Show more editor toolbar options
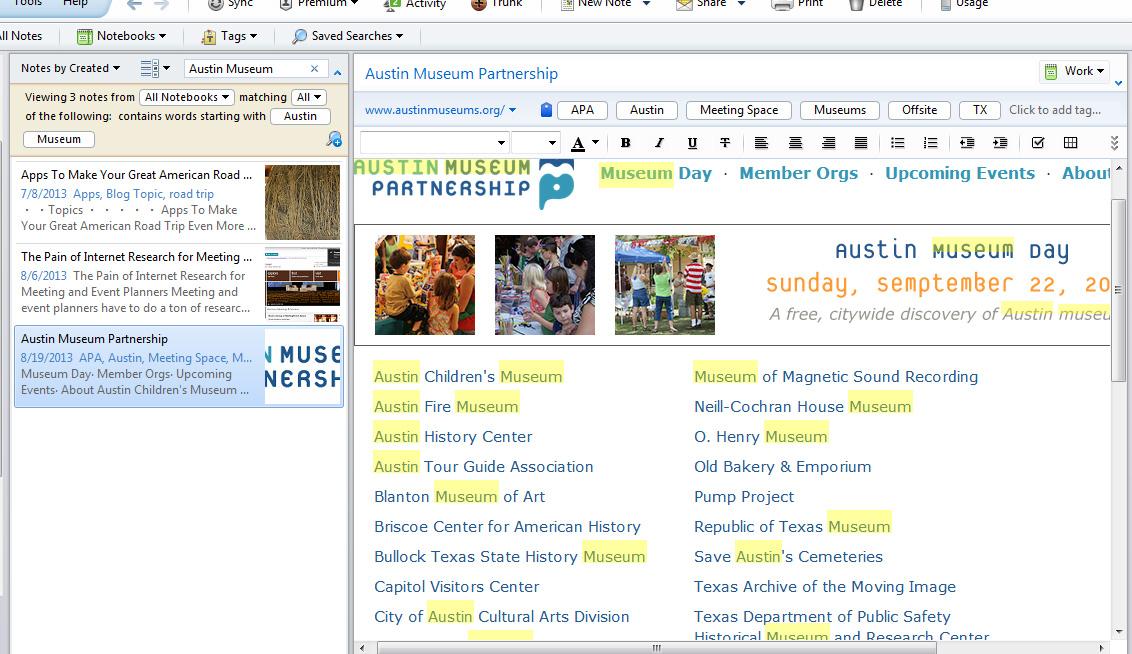Viewport: 1132px width, 654px height. (1115, 143)
